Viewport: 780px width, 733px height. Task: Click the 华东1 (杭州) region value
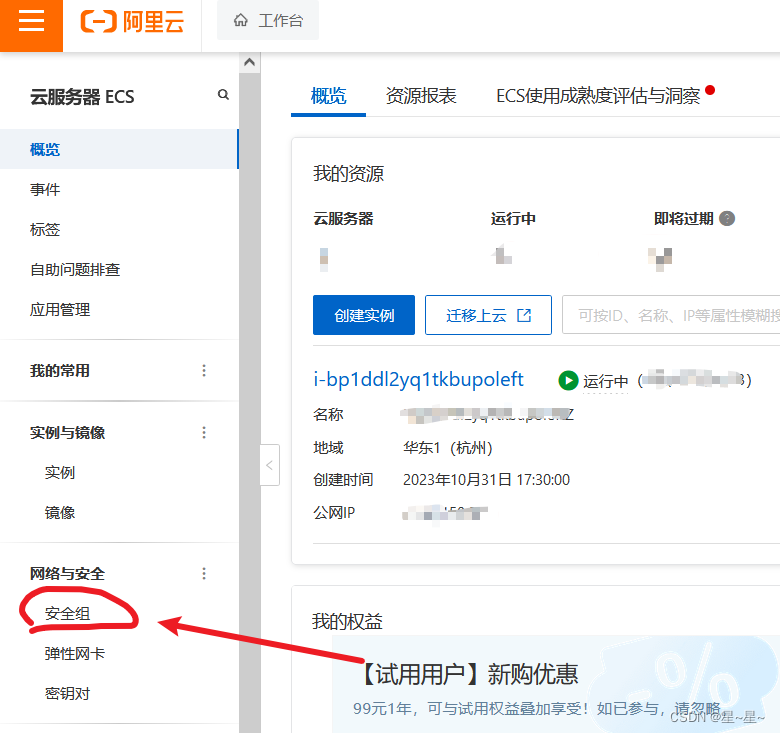(448, 448)
